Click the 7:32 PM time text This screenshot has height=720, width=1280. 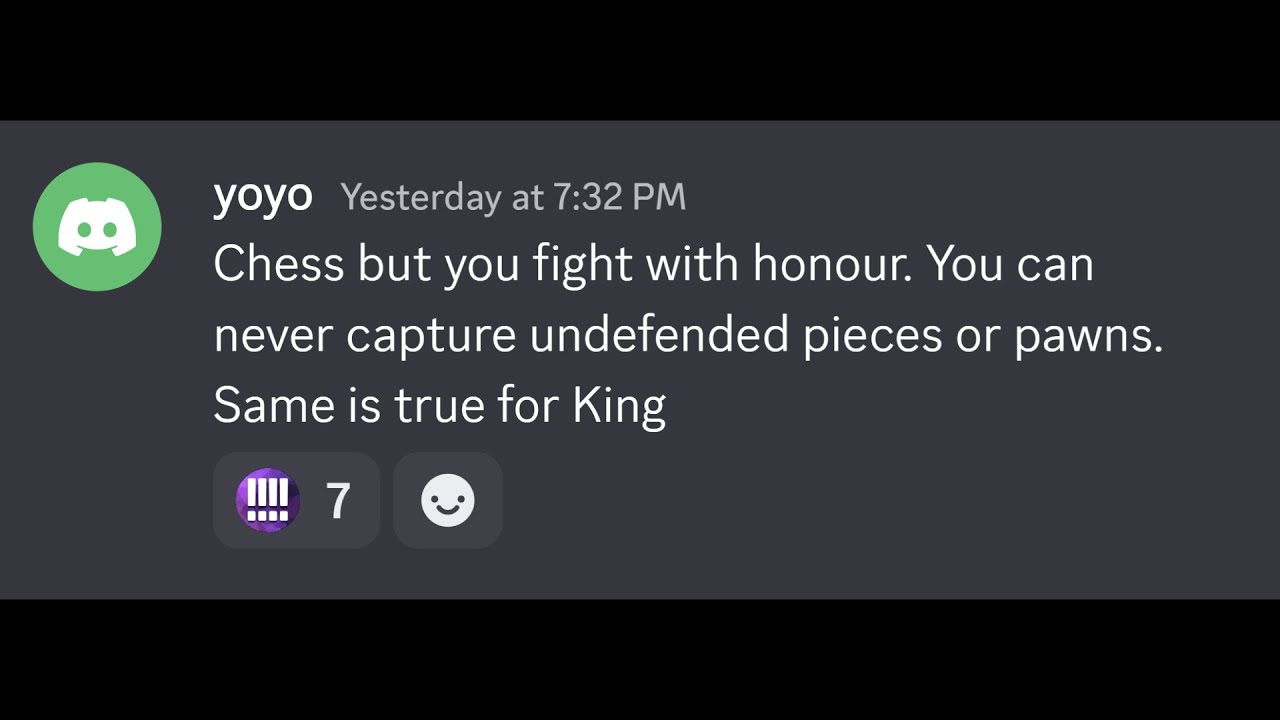click(619, 197)
